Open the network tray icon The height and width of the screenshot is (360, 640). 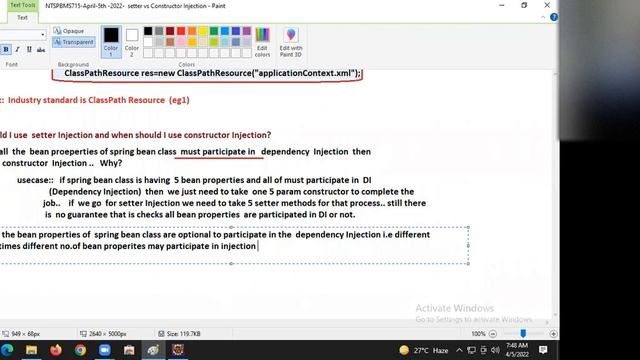pos(471,350)
